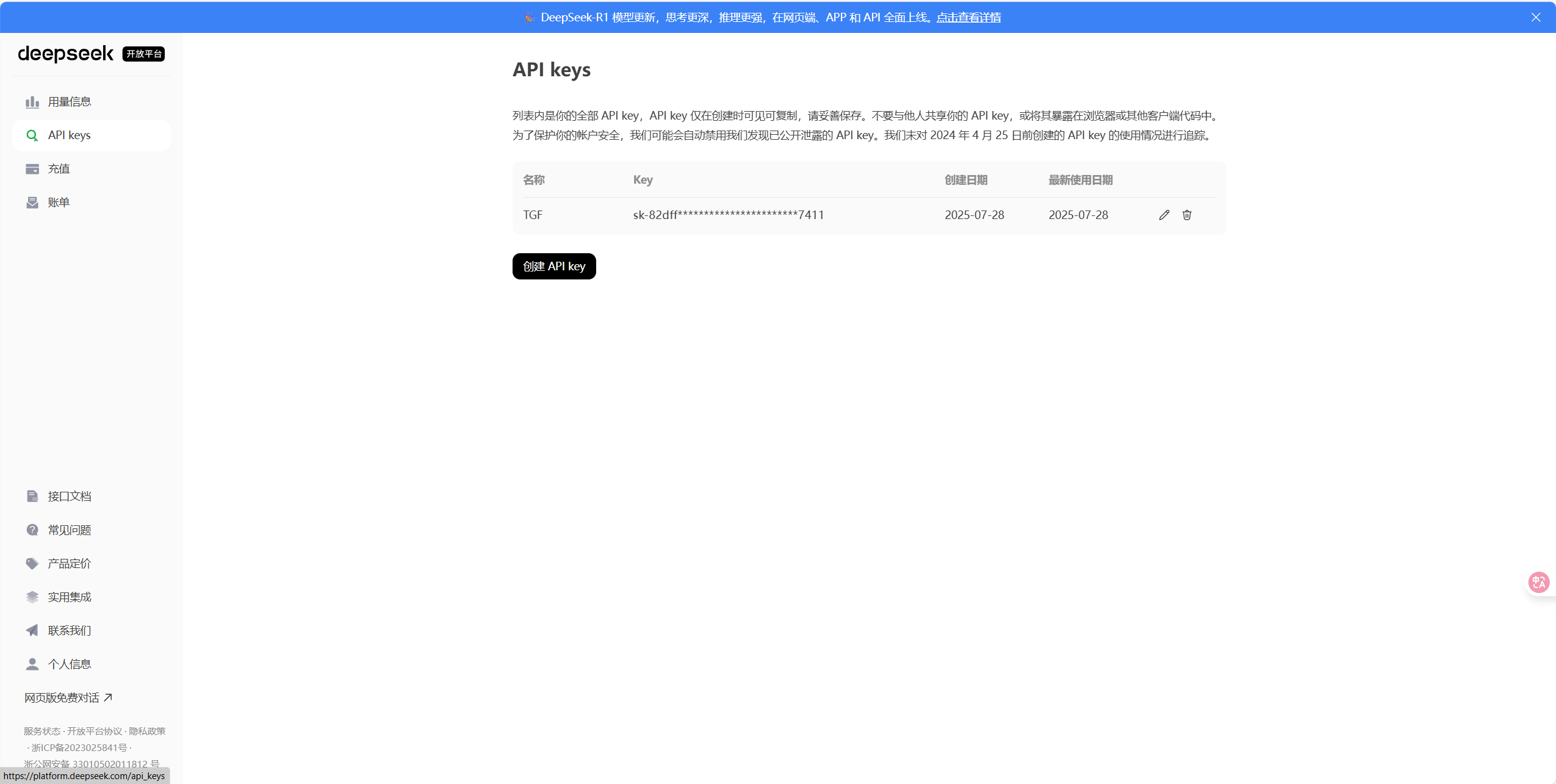Delete the TGF API key with trash icon
Viewport: 1556px width, 784px height.
[x=1187, y=215]
